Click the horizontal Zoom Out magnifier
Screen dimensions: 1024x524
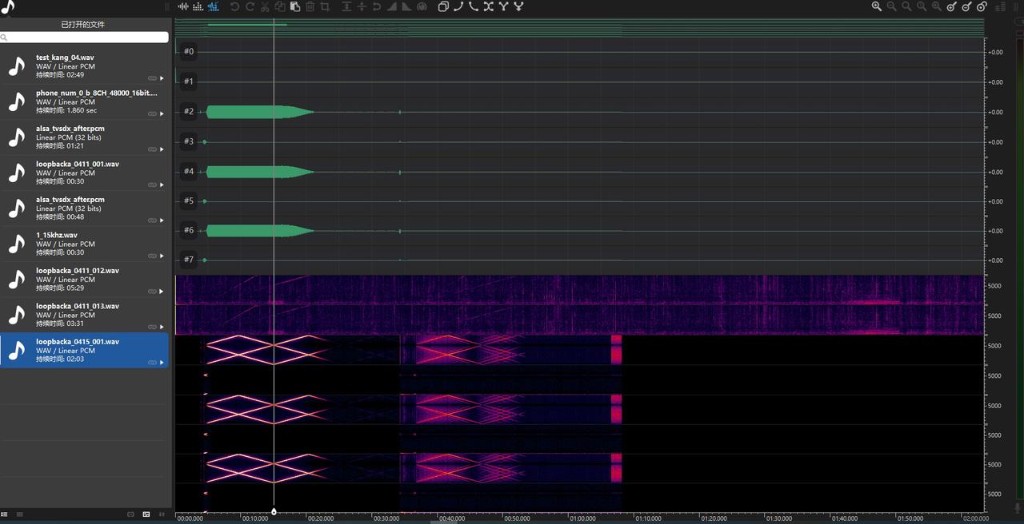click(891, 7)
